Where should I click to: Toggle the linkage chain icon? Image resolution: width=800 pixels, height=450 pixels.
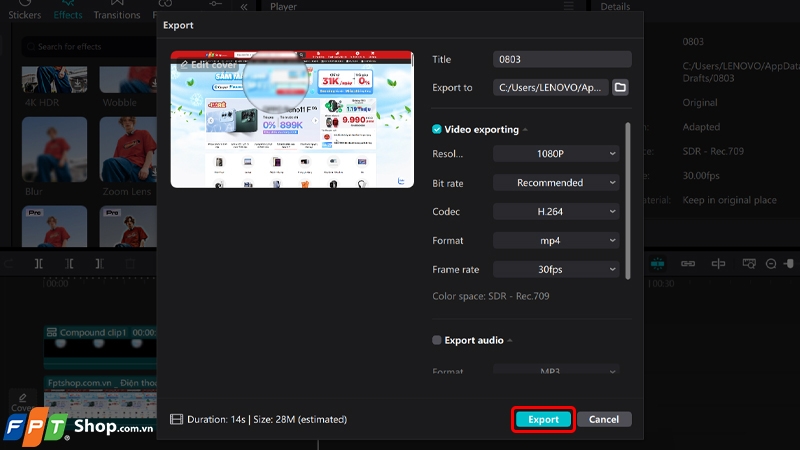[688, 263]
